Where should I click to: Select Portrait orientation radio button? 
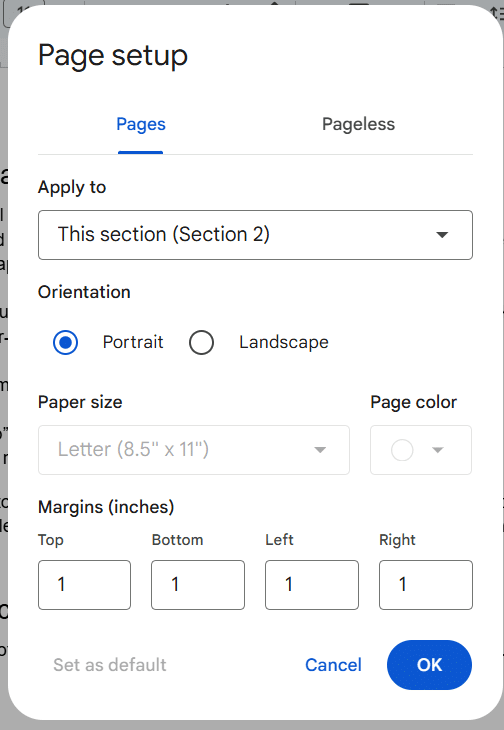66,343
